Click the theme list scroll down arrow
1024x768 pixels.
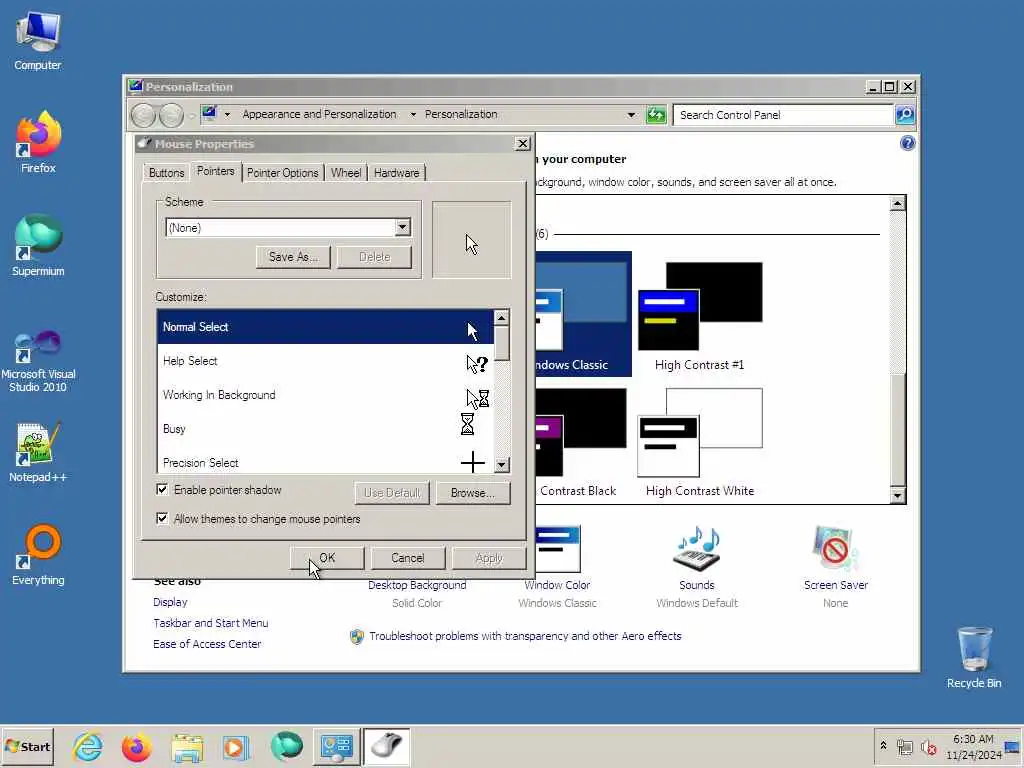click(897, 496)
